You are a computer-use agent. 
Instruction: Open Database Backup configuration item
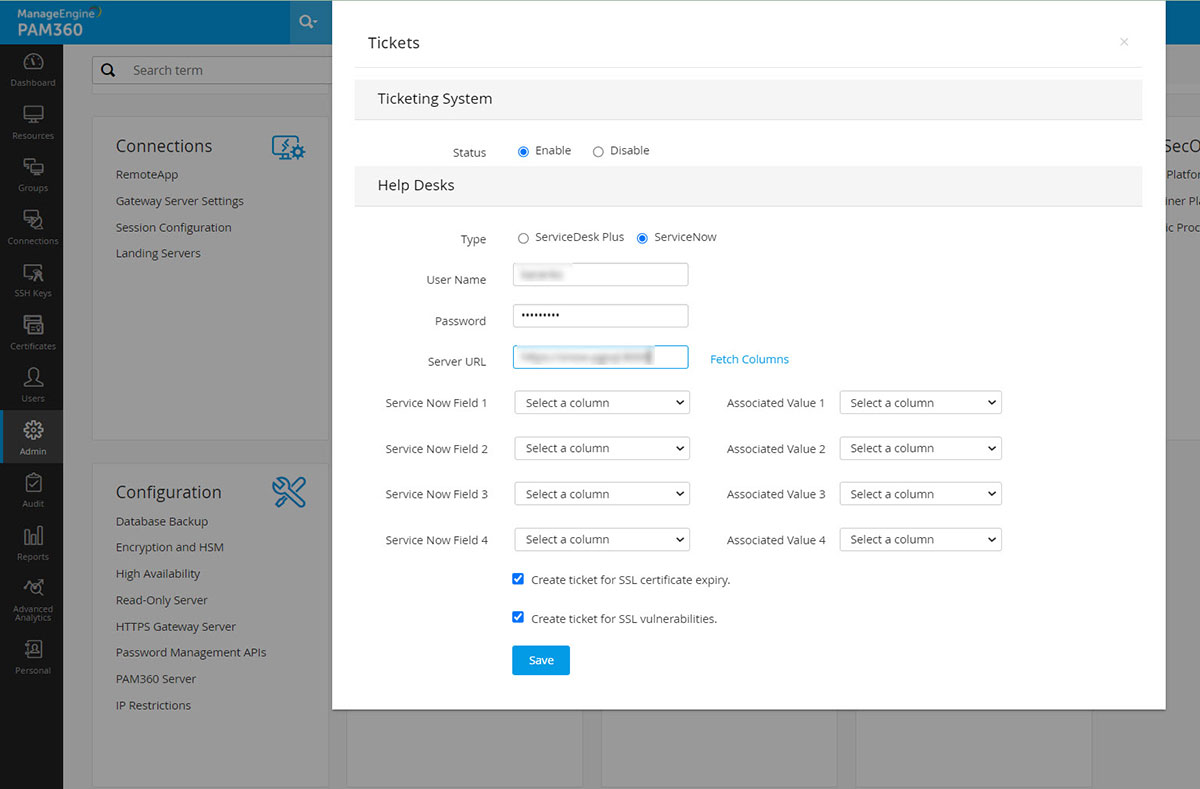(x=162, y=521)
